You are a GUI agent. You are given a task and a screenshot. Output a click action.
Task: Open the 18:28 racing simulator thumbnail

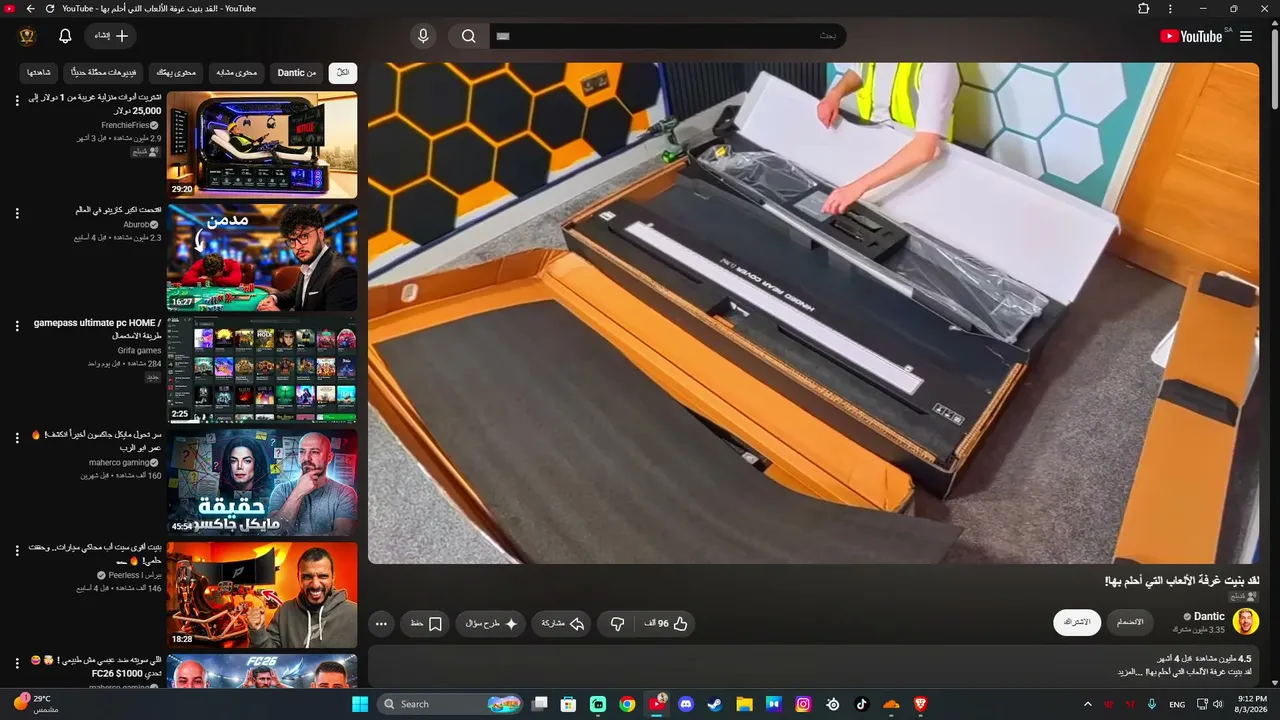tap(262, 595)
